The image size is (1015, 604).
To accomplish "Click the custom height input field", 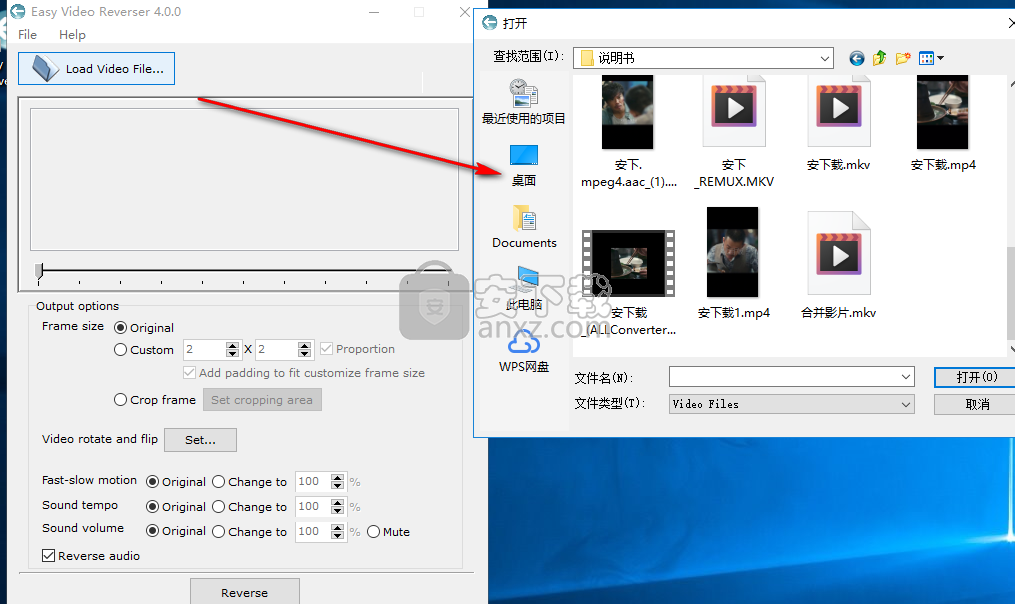I will click(277, 350).
